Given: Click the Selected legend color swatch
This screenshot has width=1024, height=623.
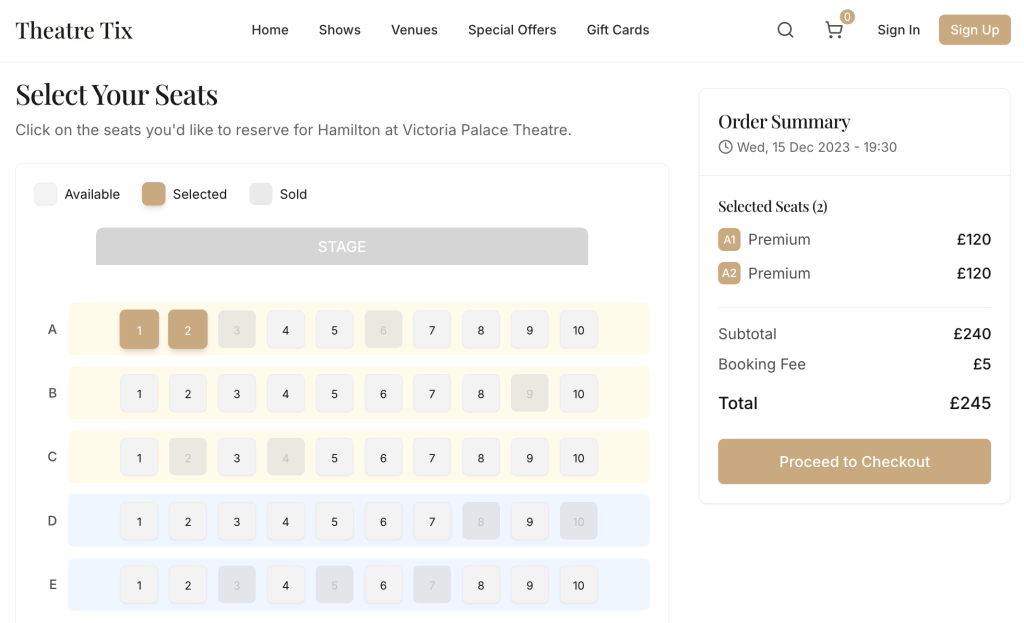Looking at the screenshot, I should coord(153,194).
